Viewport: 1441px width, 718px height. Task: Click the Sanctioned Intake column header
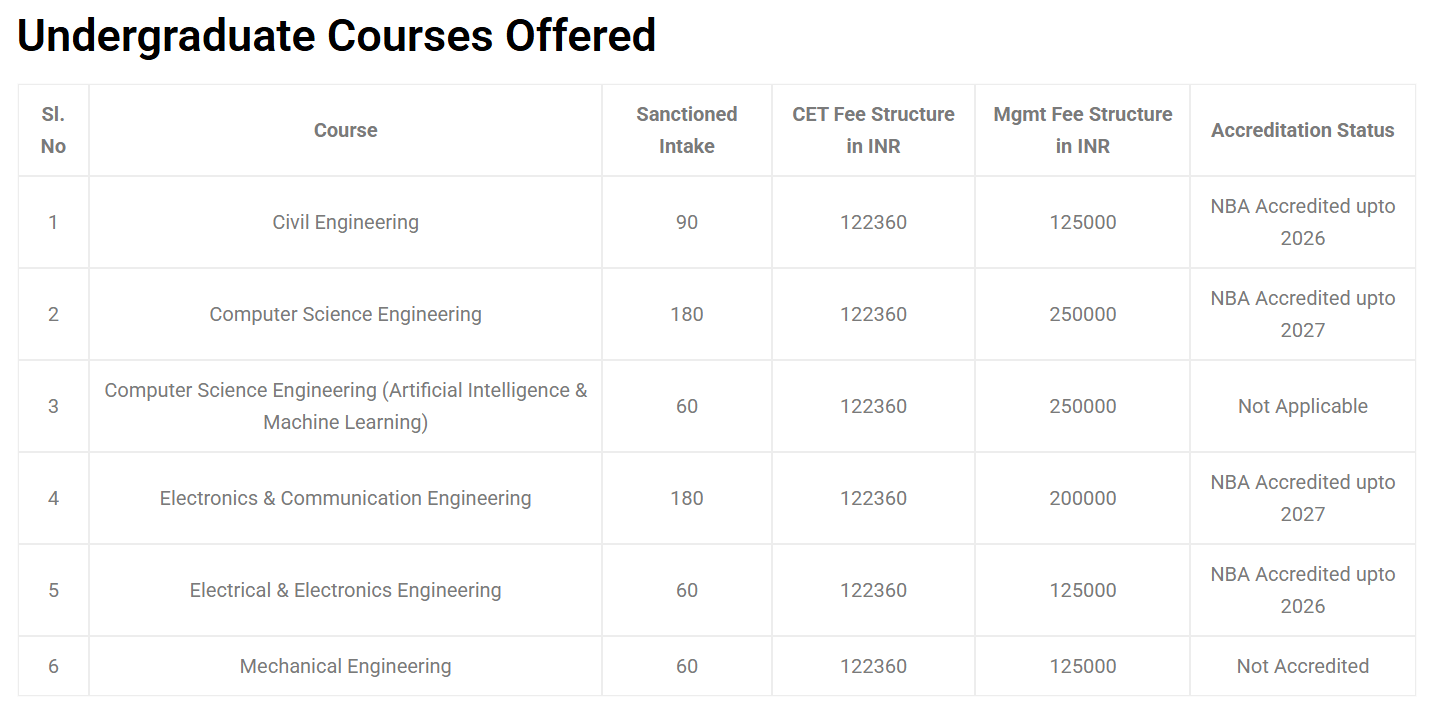click(x=686, y=130)
